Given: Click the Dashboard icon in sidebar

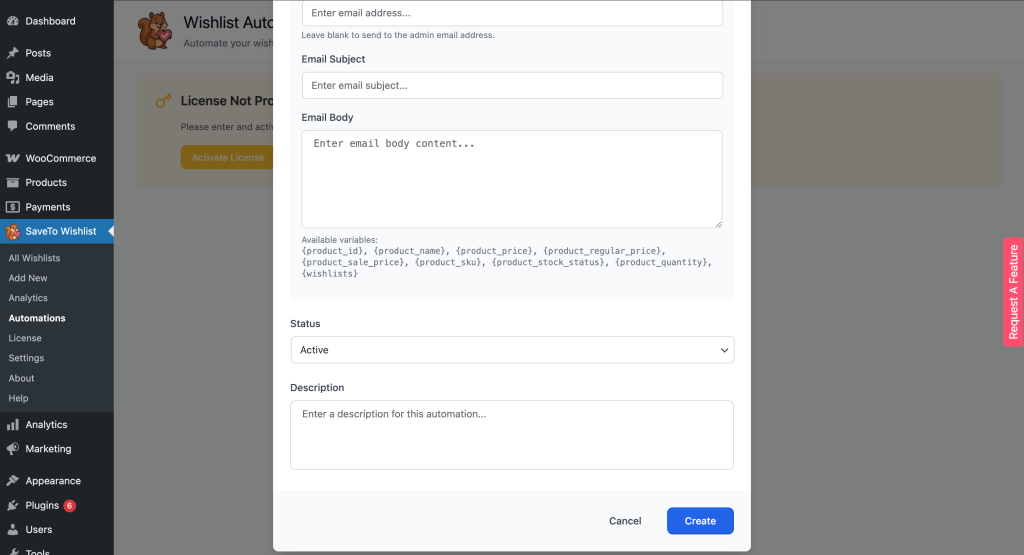Looking at the screenshot, I should (x=13, y=21).
